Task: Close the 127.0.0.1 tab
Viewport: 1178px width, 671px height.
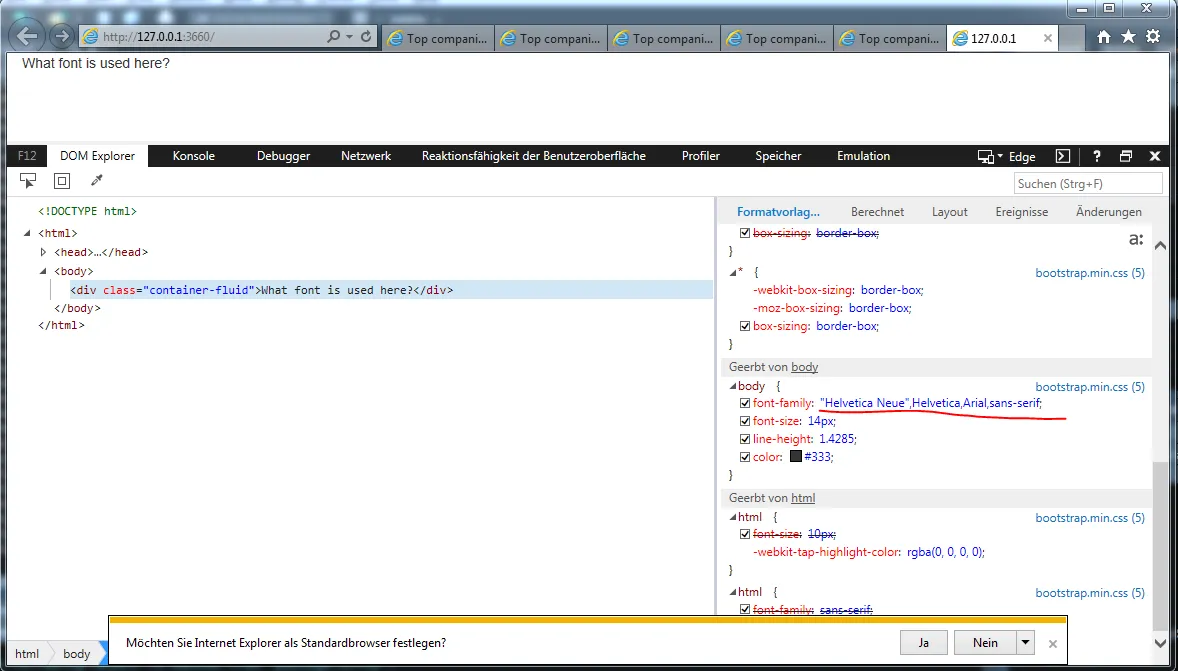Action: [1048, 38]
